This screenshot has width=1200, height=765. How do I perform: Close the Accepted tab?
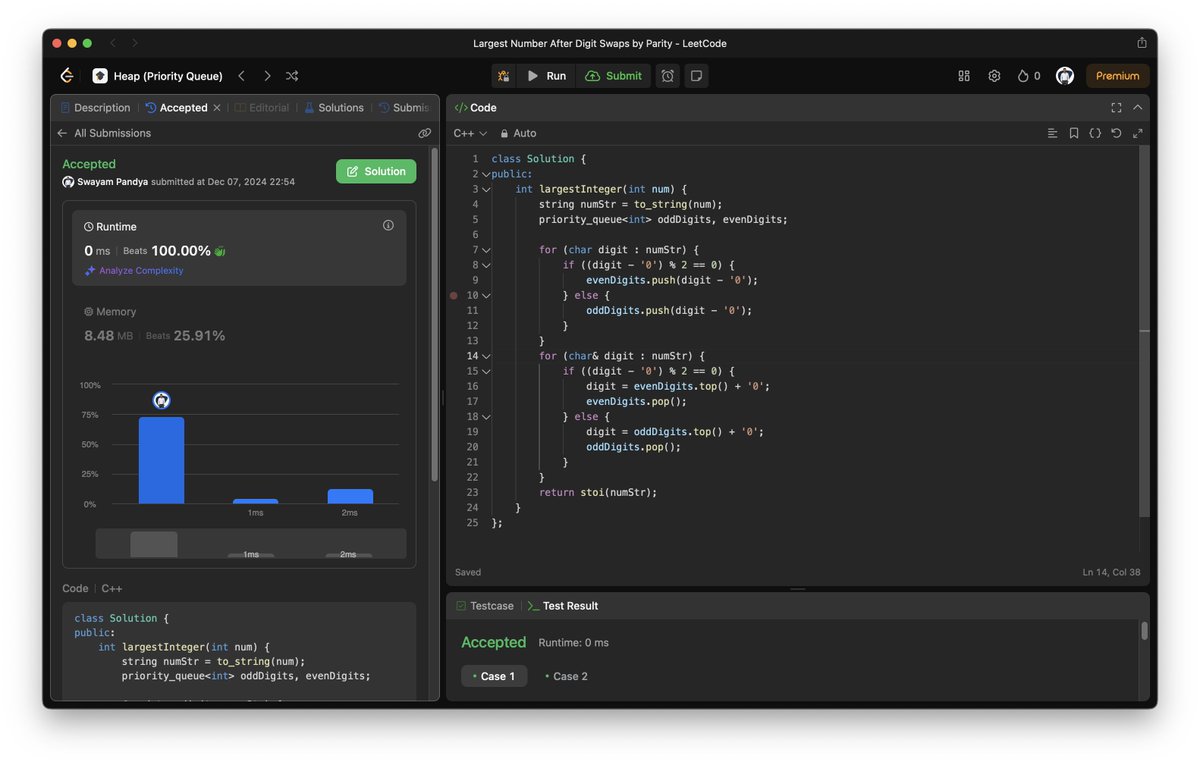pos(216,108)
